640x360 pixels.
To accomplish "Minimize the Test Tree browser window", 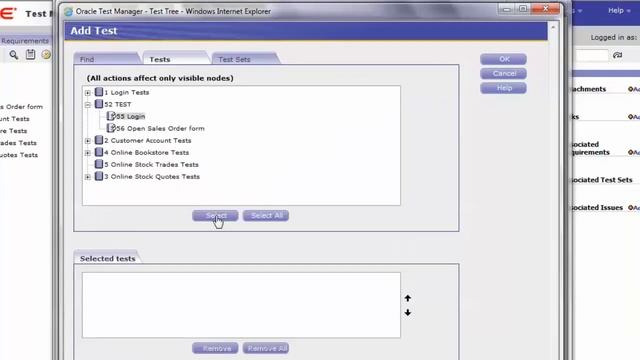I will (507, 9).
